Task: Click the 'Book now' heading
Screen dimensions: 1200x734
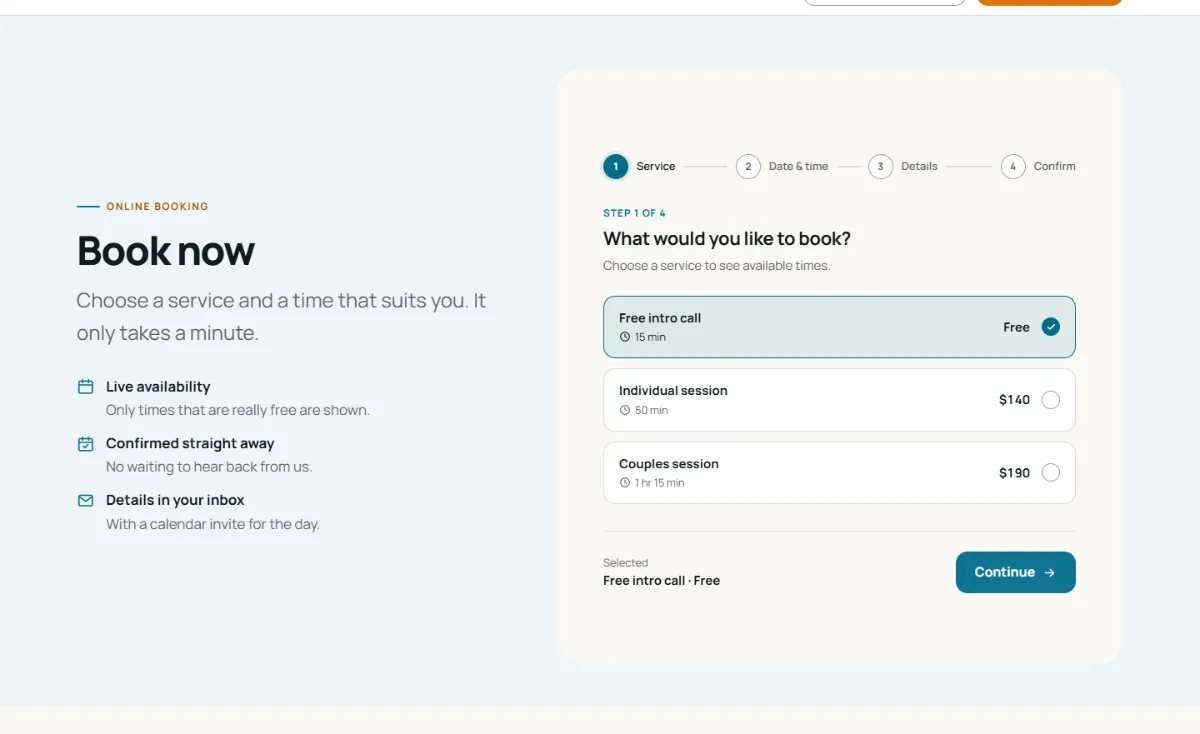Action: (166, 251)
